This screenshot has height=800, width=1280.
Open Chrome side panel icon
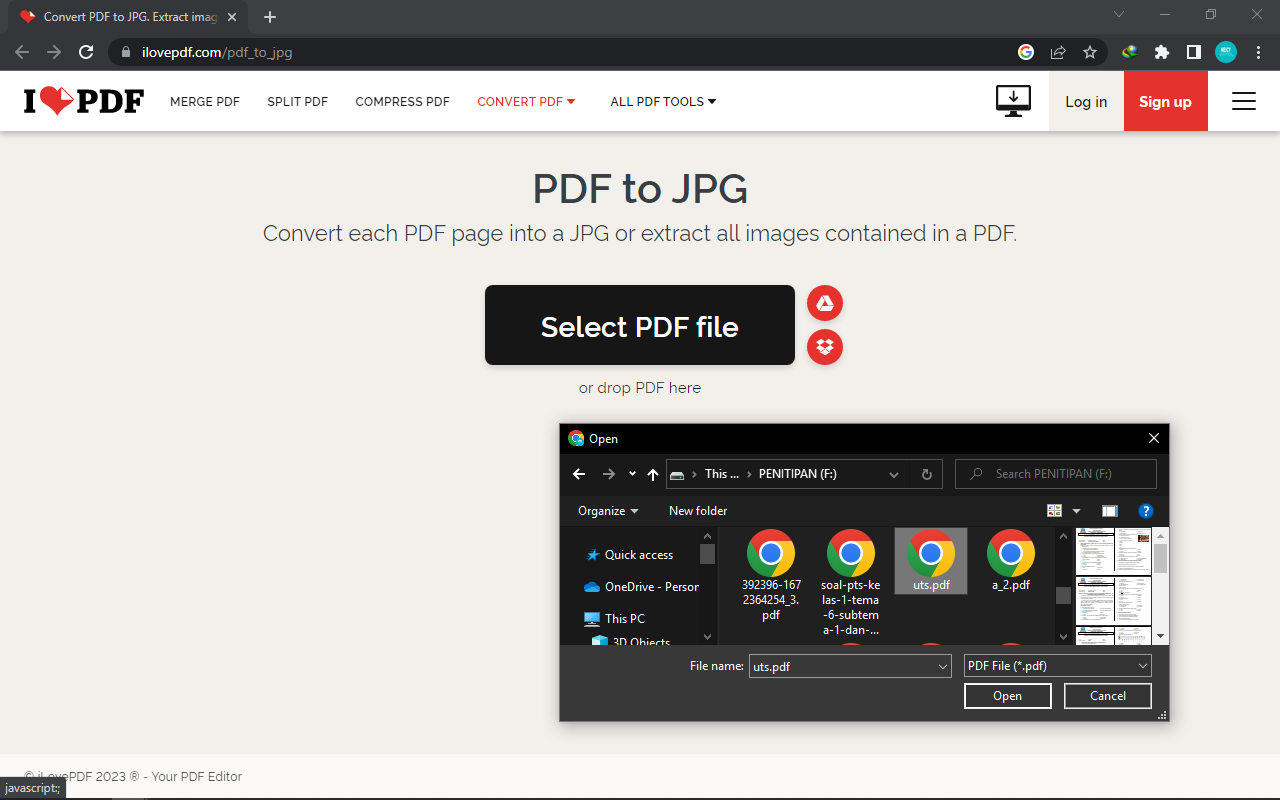(1193, 52)
